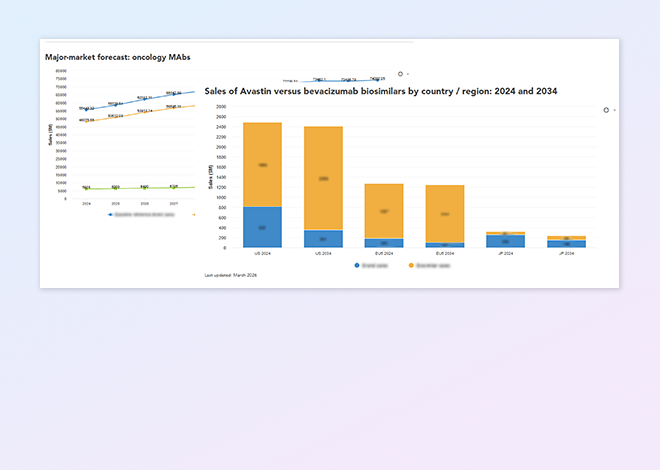
Task: Click the green line's 2025 data point
Action: coord(116,189)
